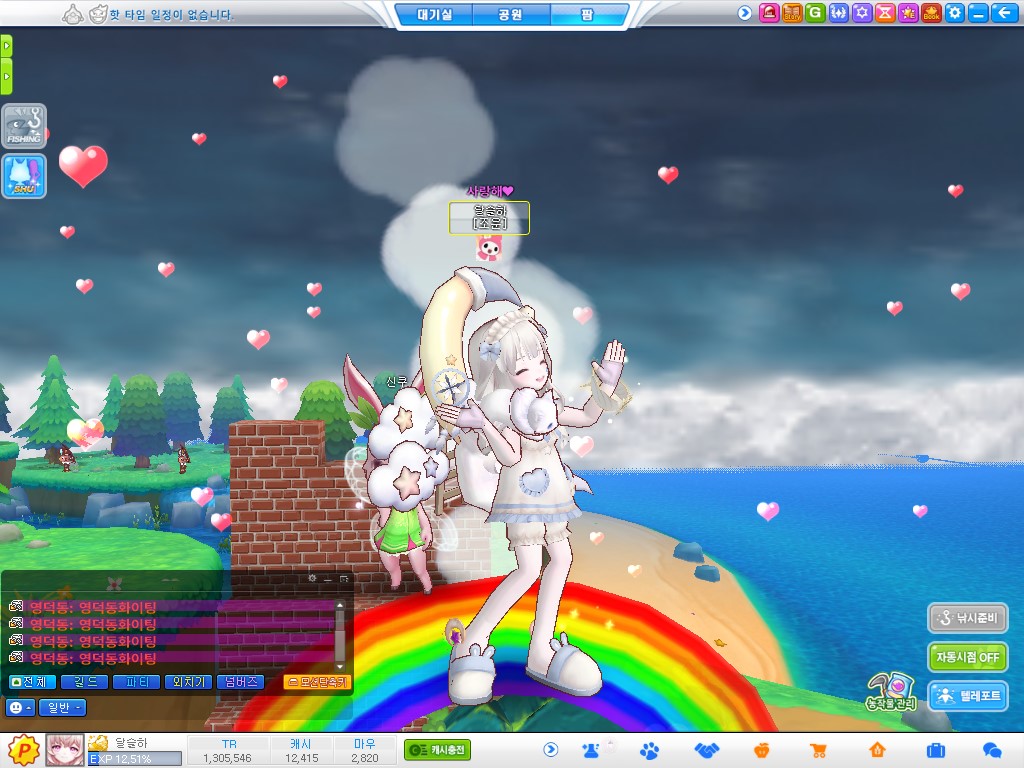
Task: Open the blue laurel ranking icon
Action: pyautogui.click(x=839, y=13)
